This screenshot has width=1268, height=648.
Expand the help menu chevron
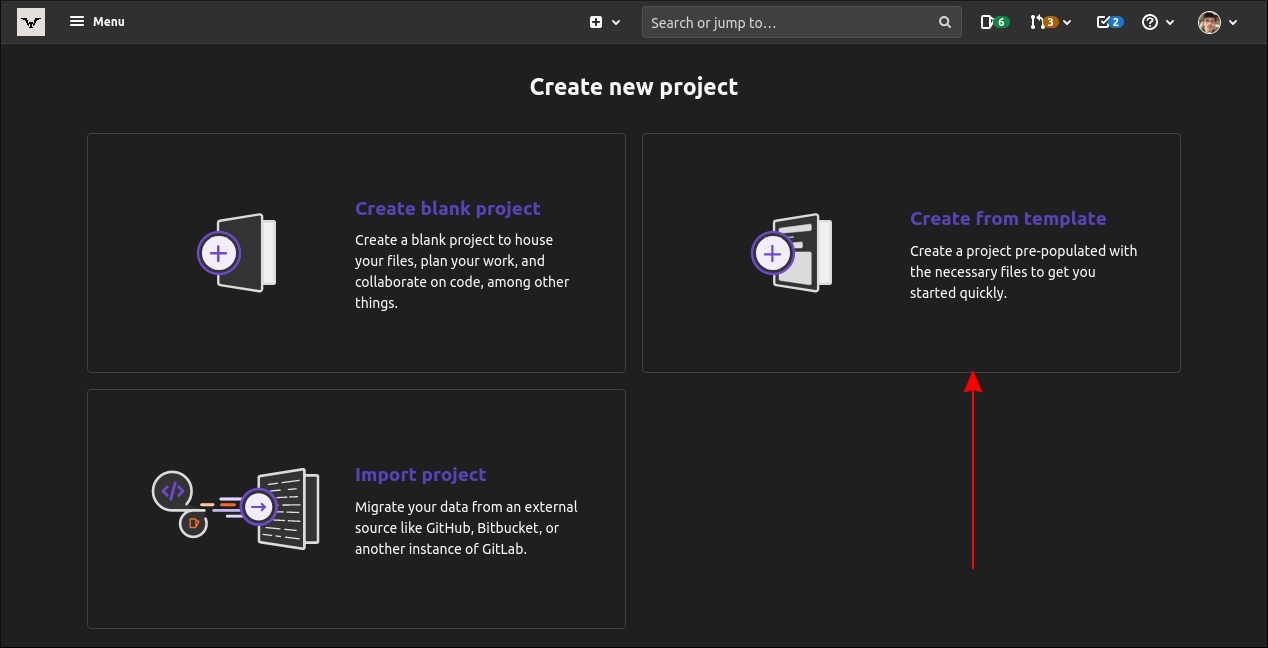(x=1169, y=21)
